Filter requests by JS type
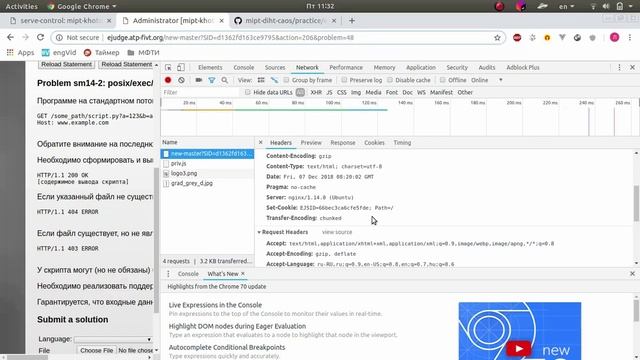640x360 pixels. coord(329,92)
